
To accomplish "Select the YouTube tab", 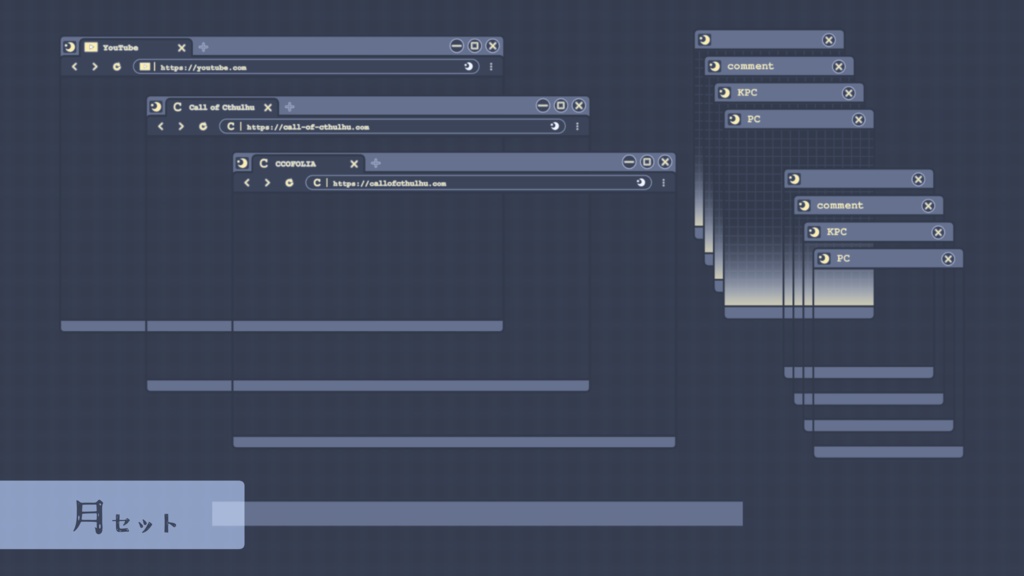I will point(136,47).
